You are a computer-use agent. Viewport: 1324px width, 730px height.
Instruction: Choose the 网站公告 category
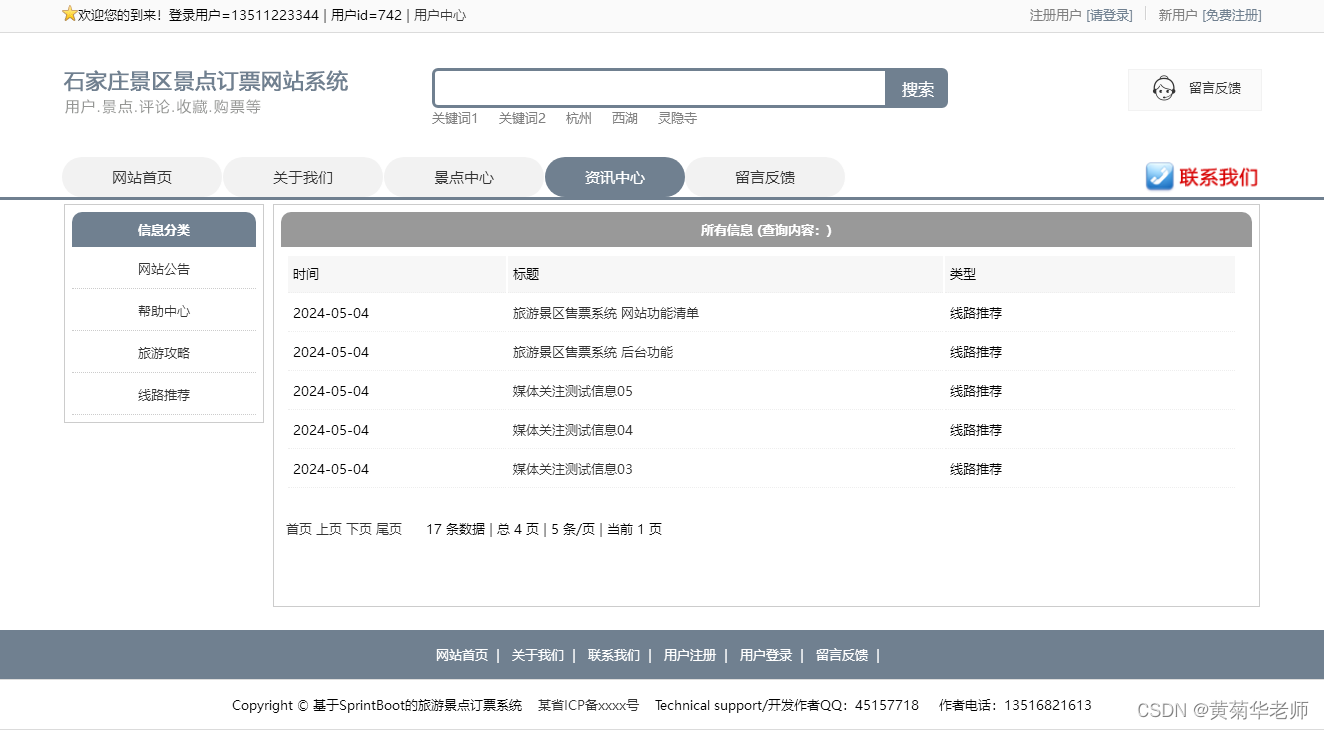164,269
